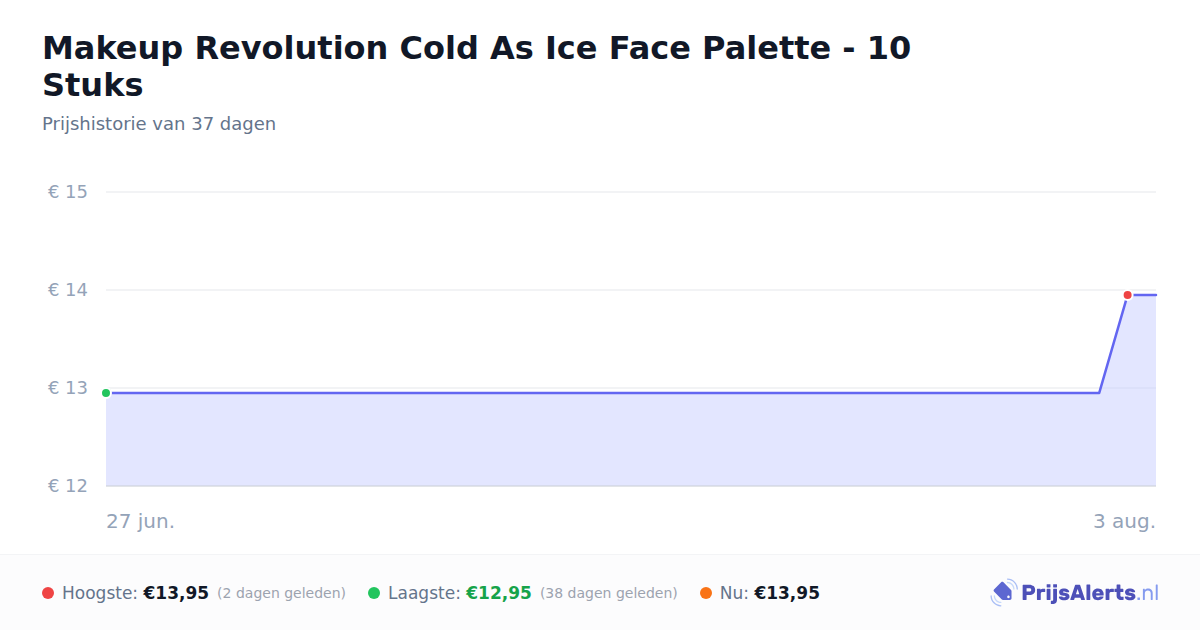Open the PrijsAlerts.nl brand link
Screen dimensions: 1200x630
[x=1075, y=593]
